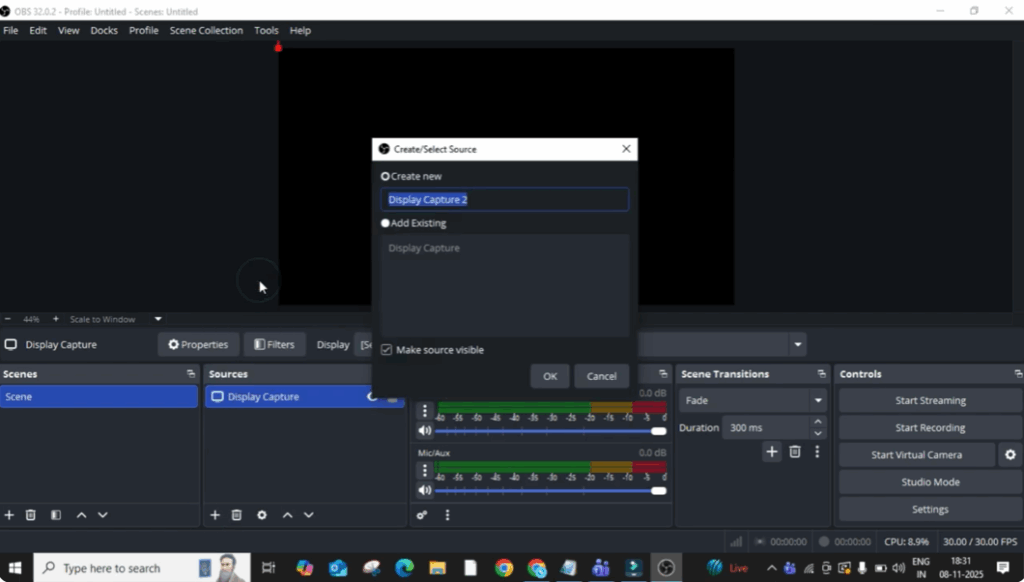Select the Add Existing radio button

click(385, 223)
